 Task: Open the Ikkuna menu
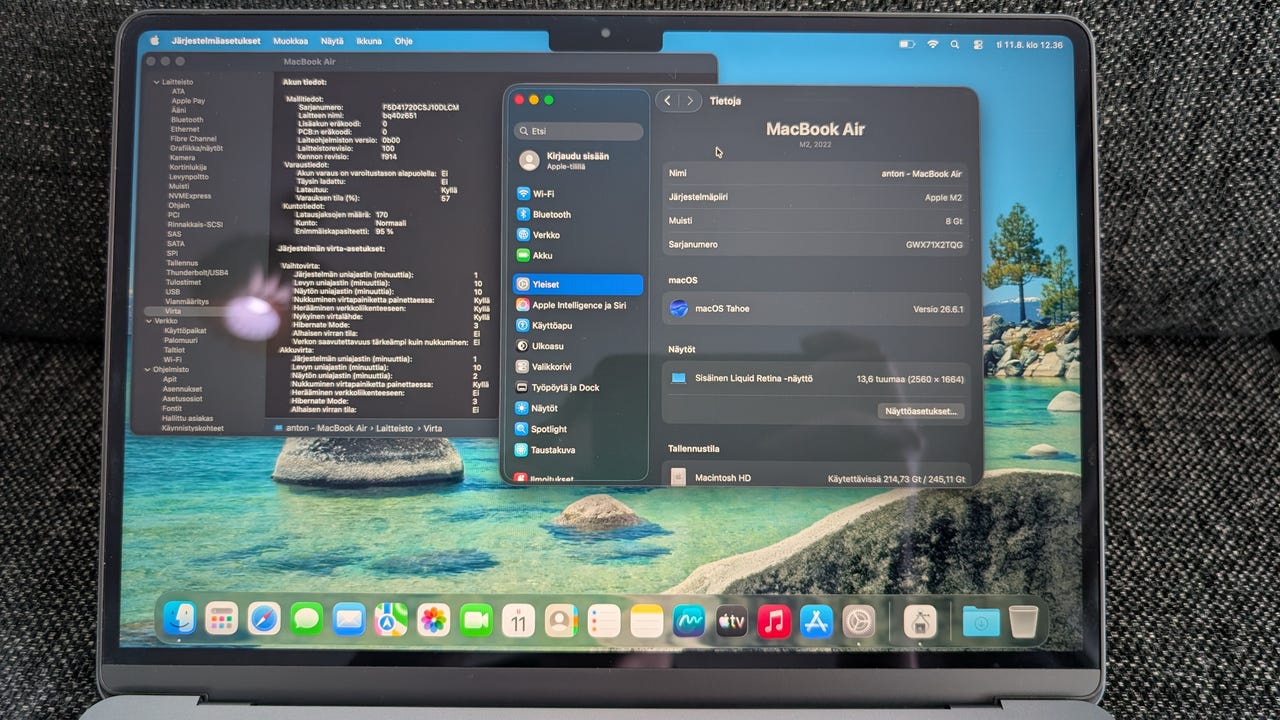369,41
